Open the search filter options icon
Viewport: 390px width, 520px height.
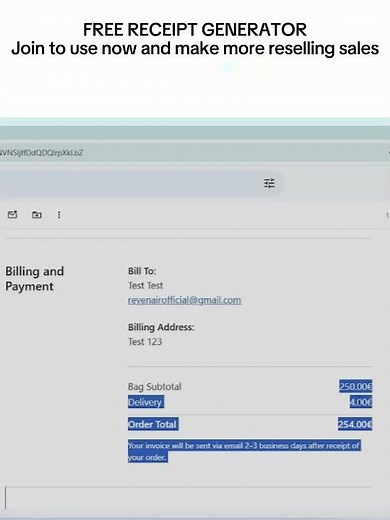pyautogui.click(x=269, y=183)
